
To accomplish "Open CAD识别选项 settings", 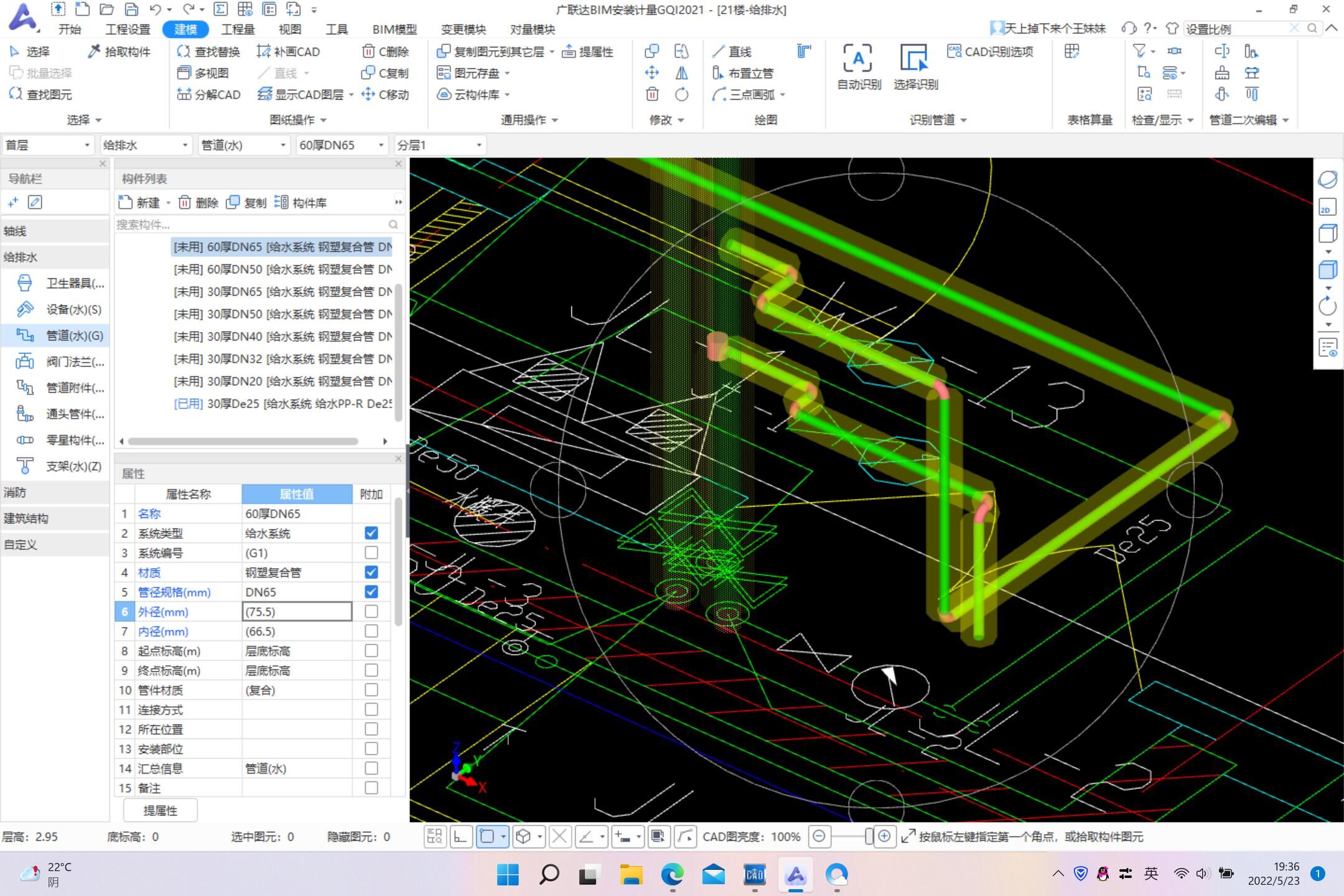I will [x=991, y=52].
